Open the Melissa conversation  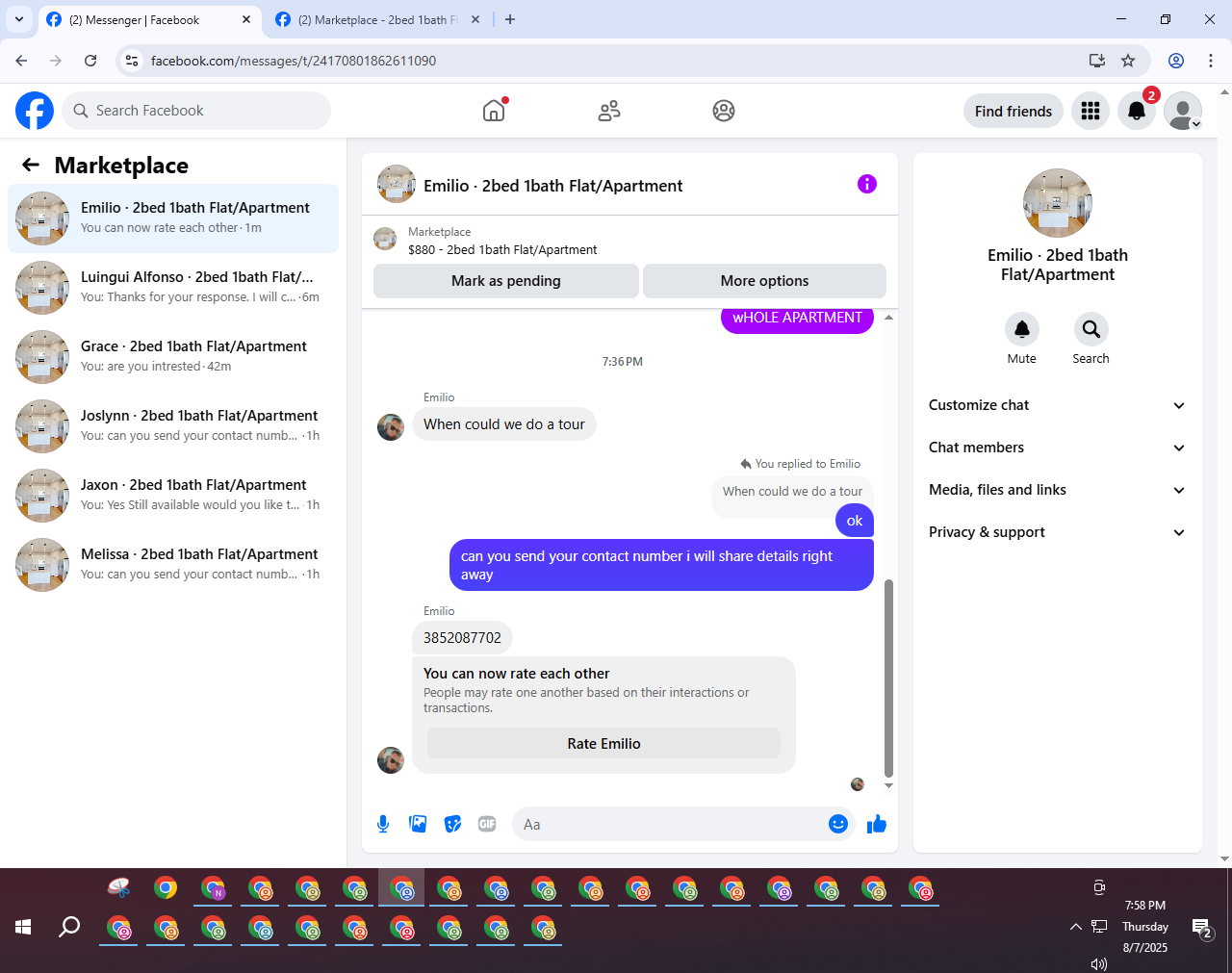[x=173, y=565]
